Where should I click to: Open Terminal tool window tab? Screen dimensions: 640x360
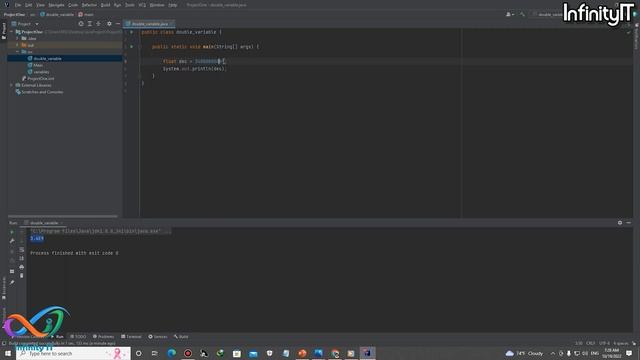click(x=131, y=337)
